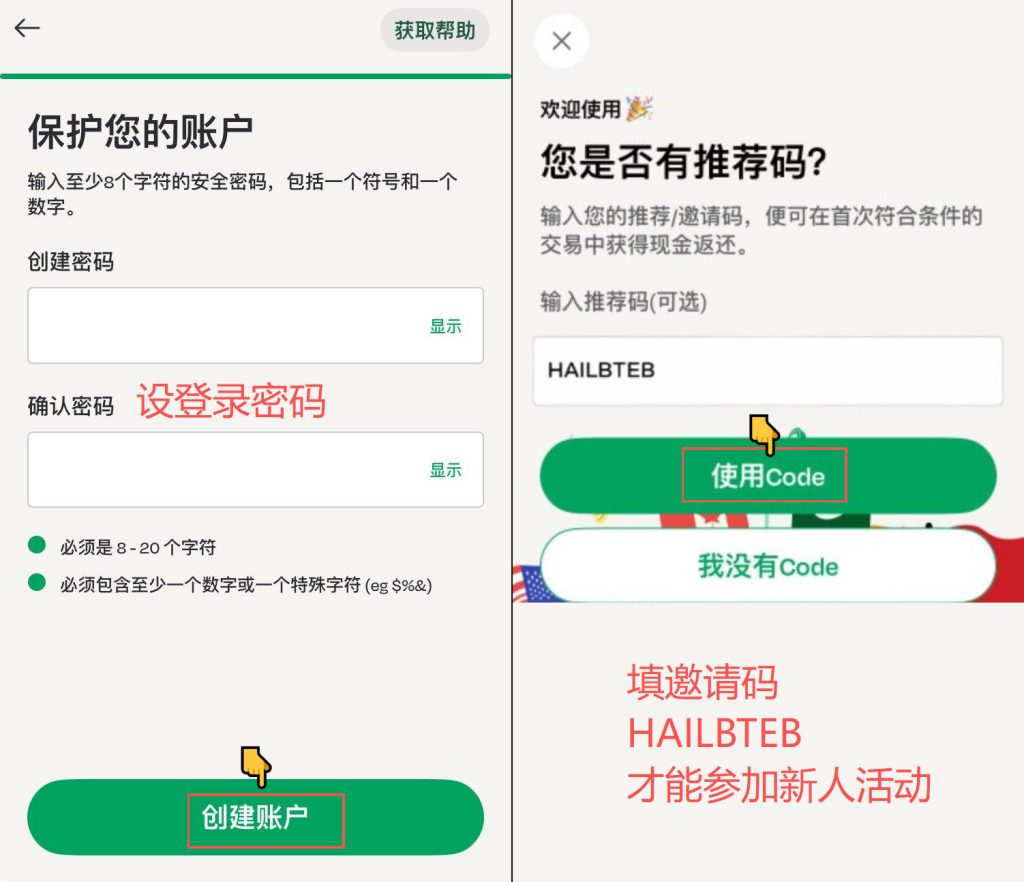The image size is (1024, 882).
Task: Choose the 我没有Code button
Action: 768,565
